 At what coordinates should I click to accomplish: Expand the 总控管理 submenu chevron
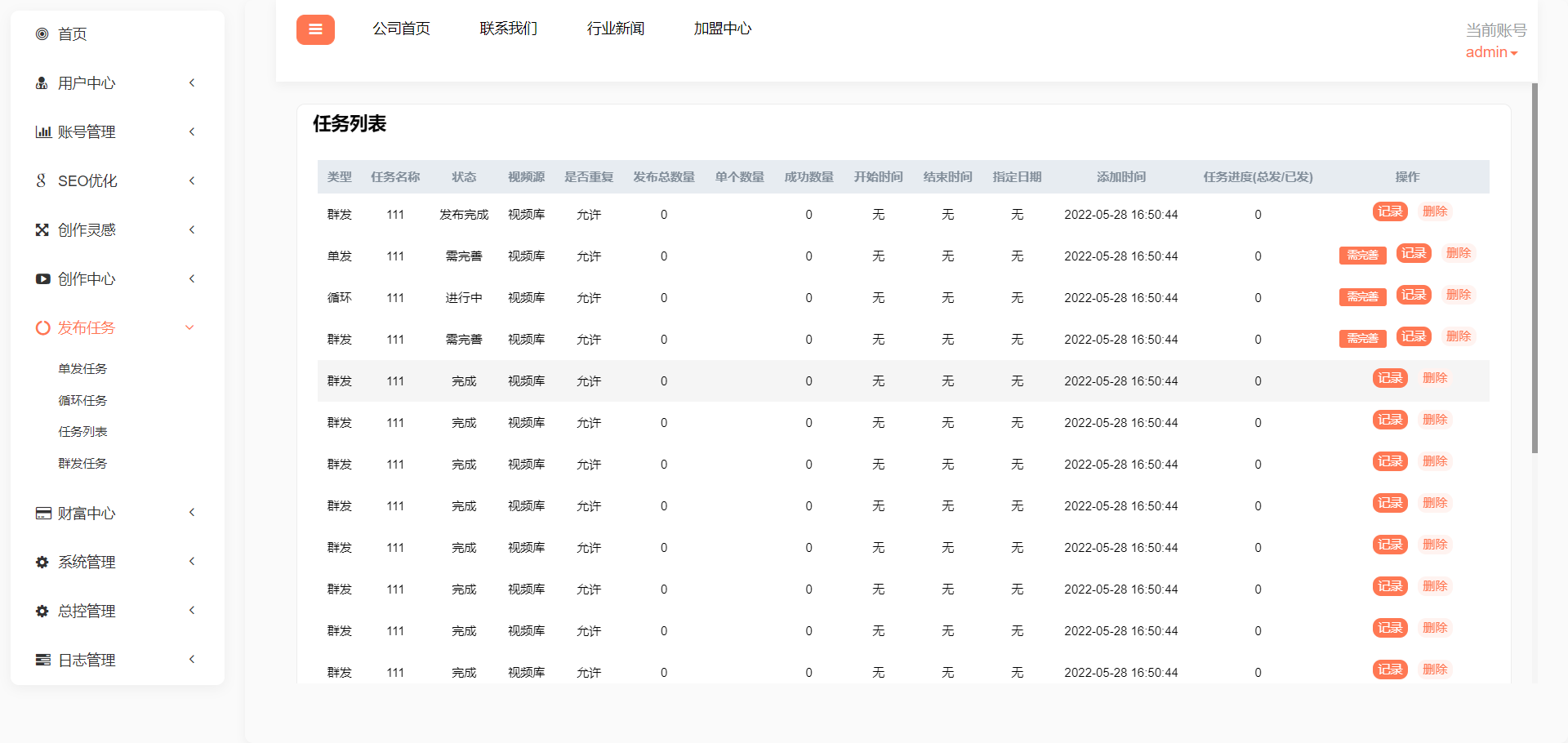pos(192,610)
